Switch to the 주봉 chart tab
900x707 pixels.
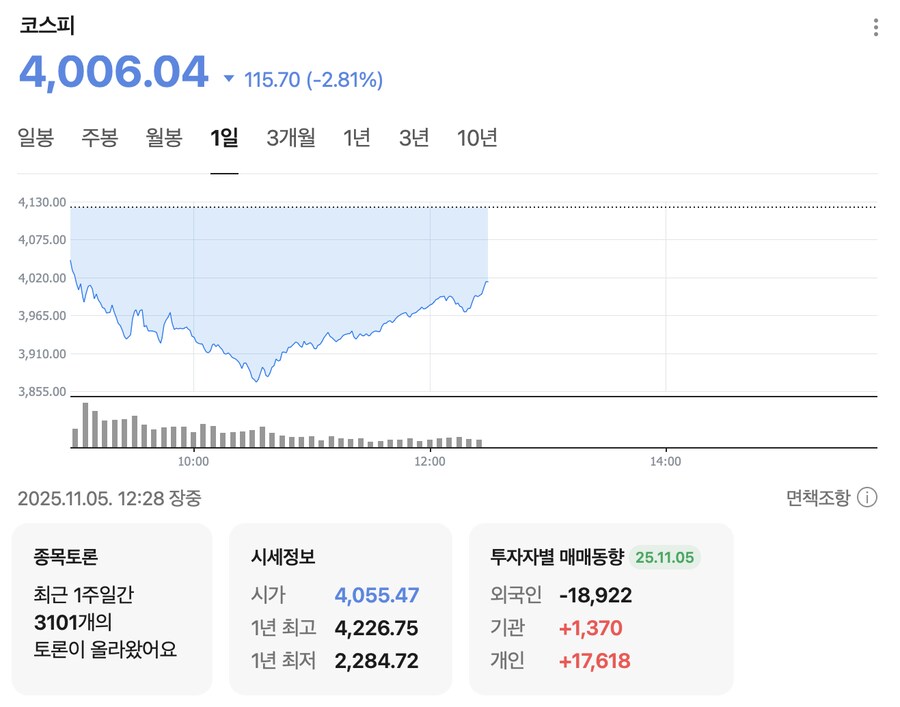click(x=99, y=138)
